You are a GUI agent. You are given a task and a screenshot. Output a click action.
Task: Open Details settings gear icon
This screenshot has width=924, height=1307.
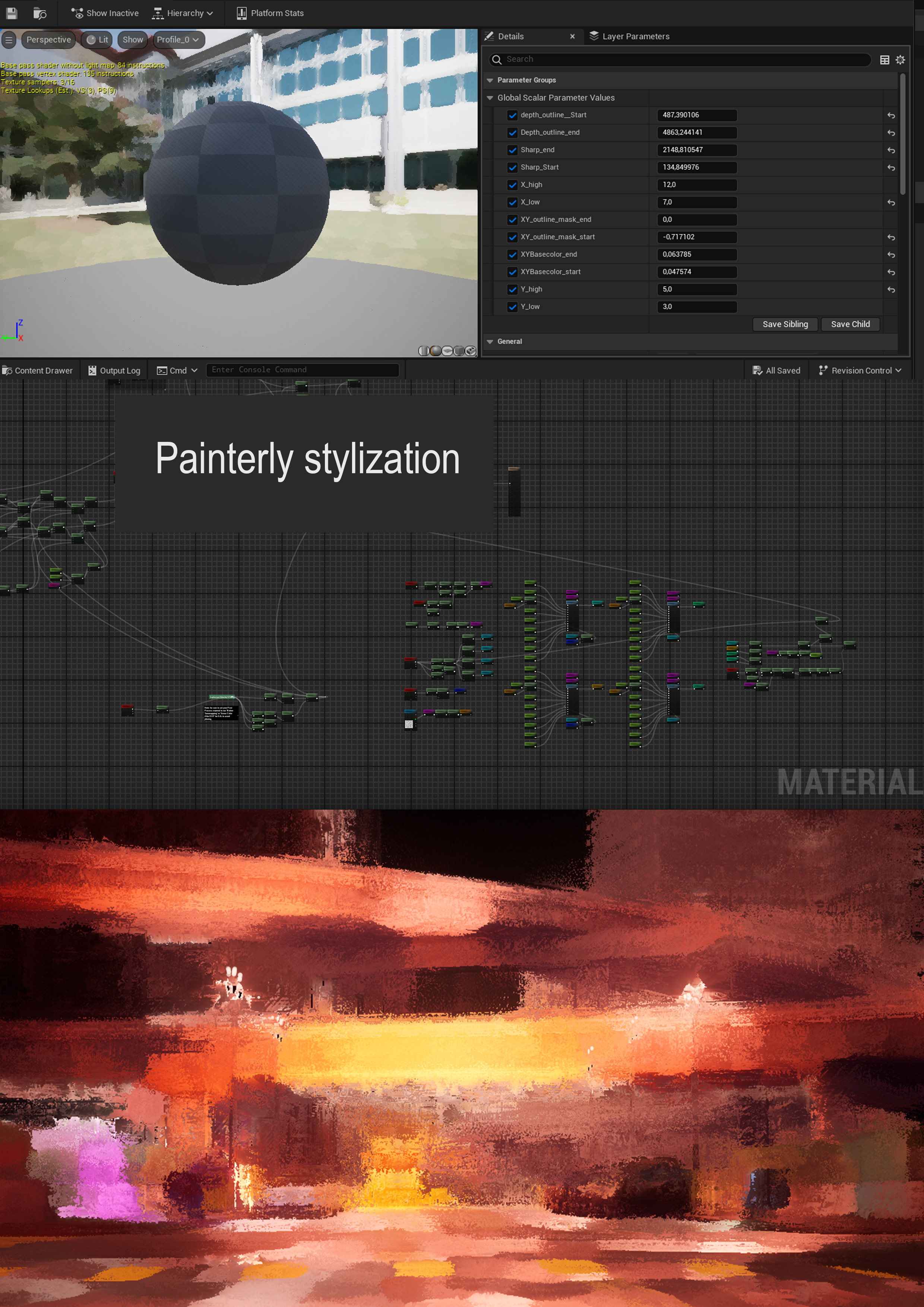point(900,60)
